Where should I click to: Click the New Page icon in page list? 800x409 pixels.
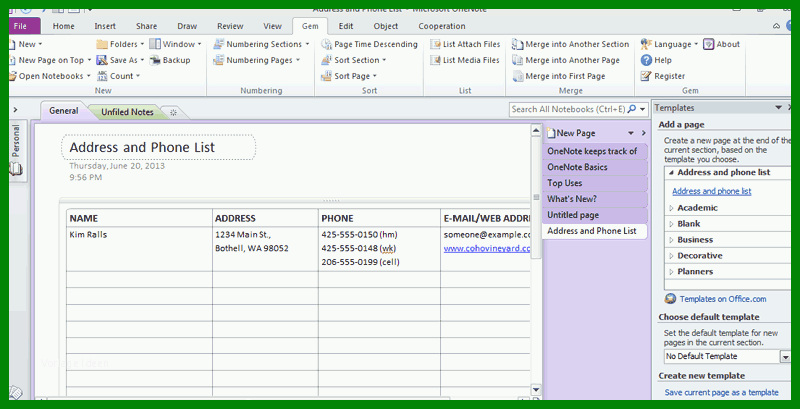coord(551,133)
